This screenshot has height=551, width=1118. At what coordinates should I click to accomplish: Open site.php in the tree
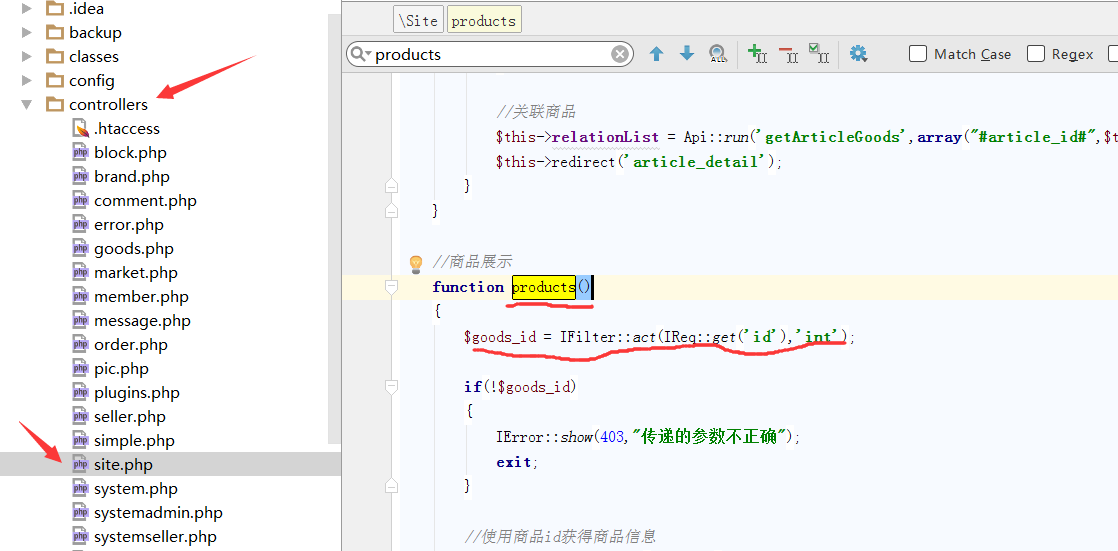(123, 465)
